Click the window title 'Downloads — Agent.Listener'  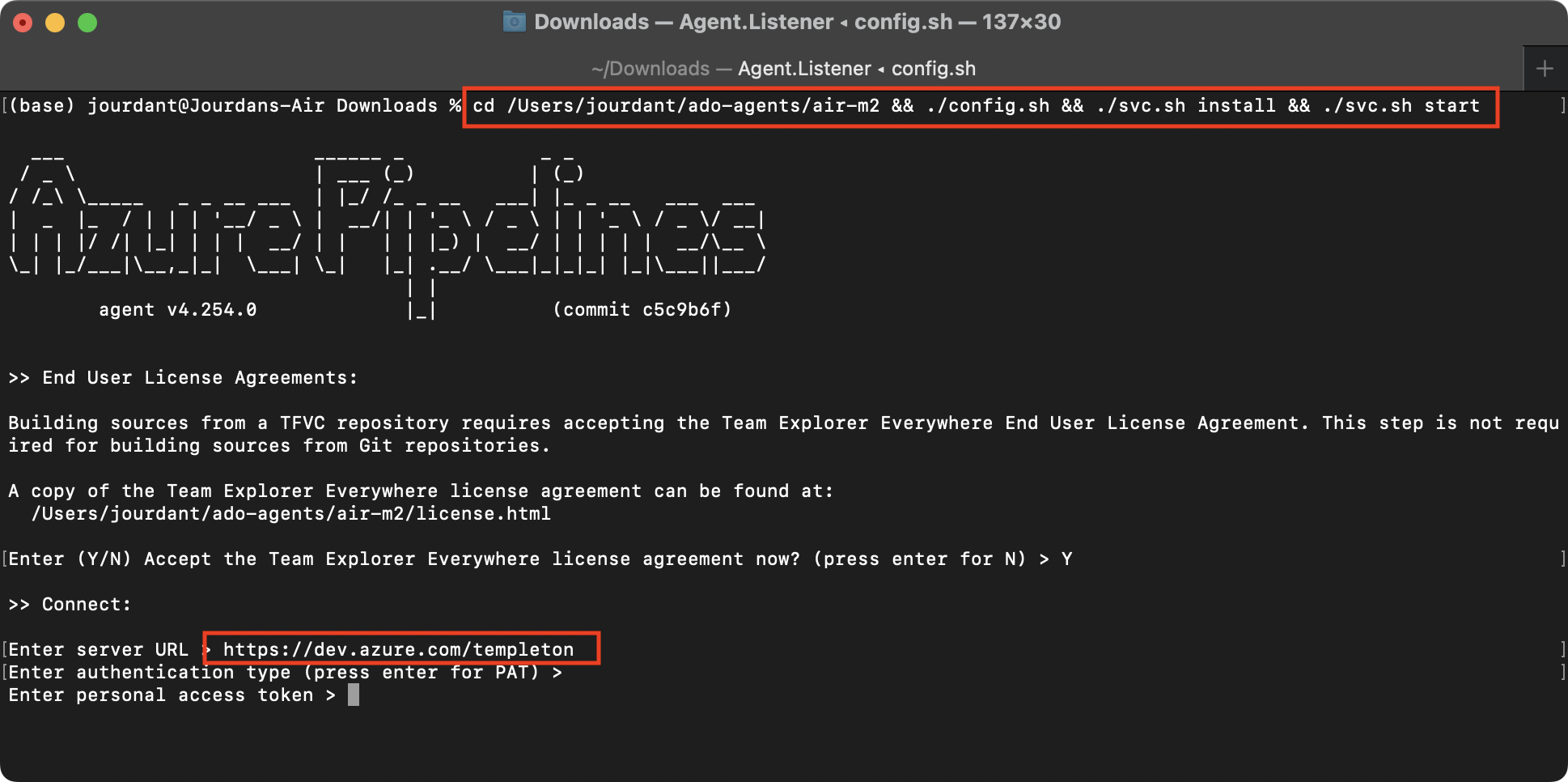pyautogui.click(x=684, y=22)
